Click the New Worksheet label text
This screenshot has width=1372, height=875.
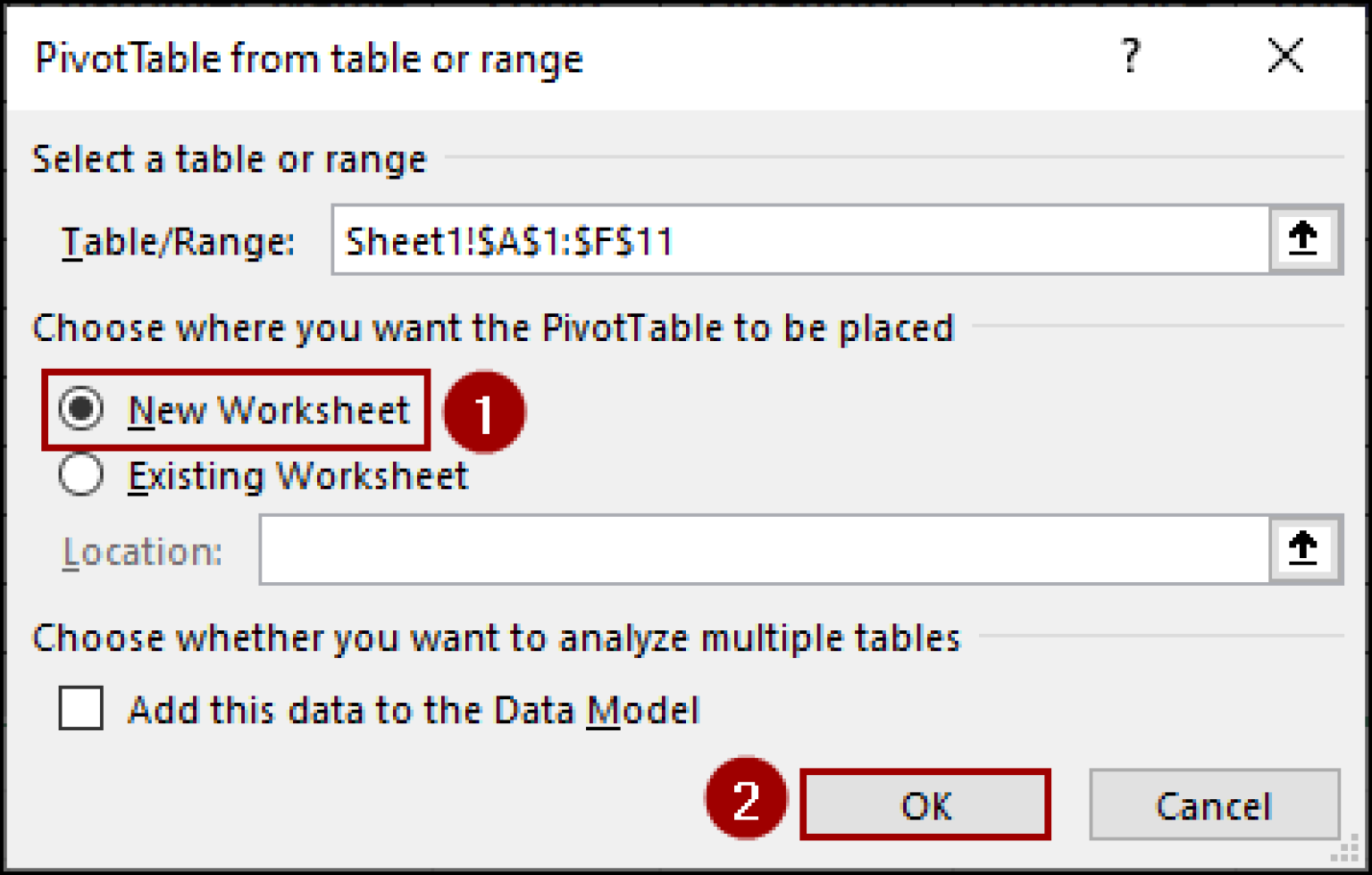270,411
